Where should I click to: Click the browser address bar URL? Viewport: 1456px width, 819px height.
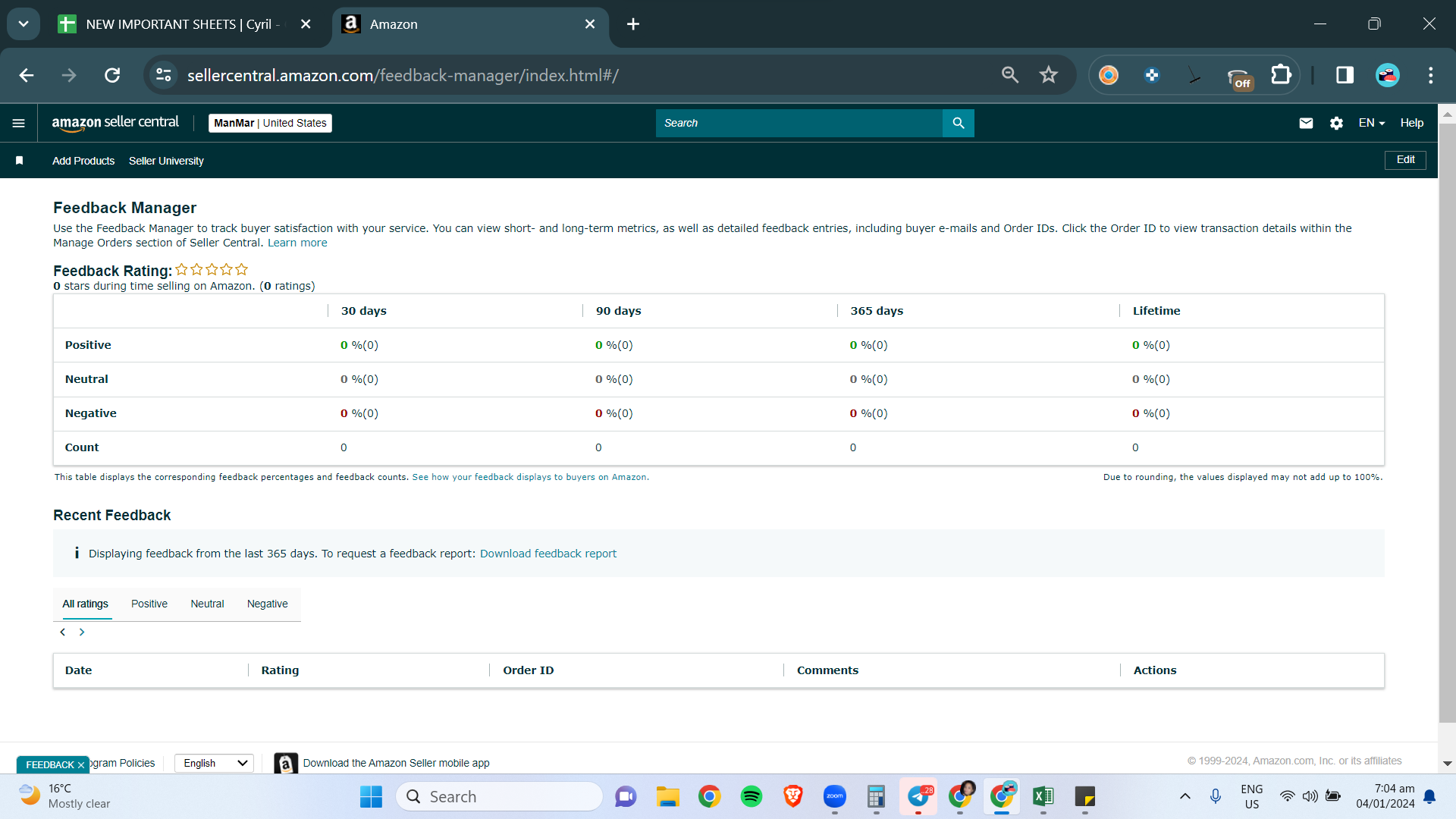(x=403, y=75)
